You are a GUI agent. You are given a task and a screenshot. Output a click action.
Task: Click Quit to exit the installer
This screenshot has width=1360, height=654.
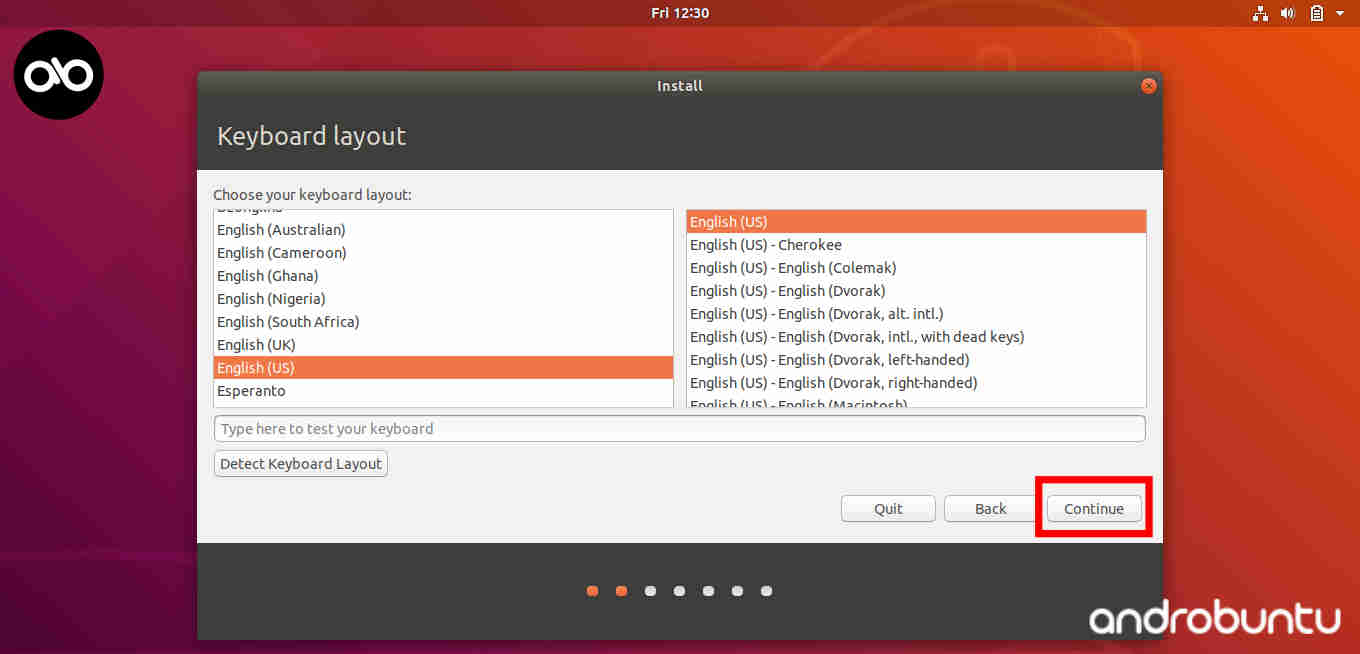click(x=887, y=508)
